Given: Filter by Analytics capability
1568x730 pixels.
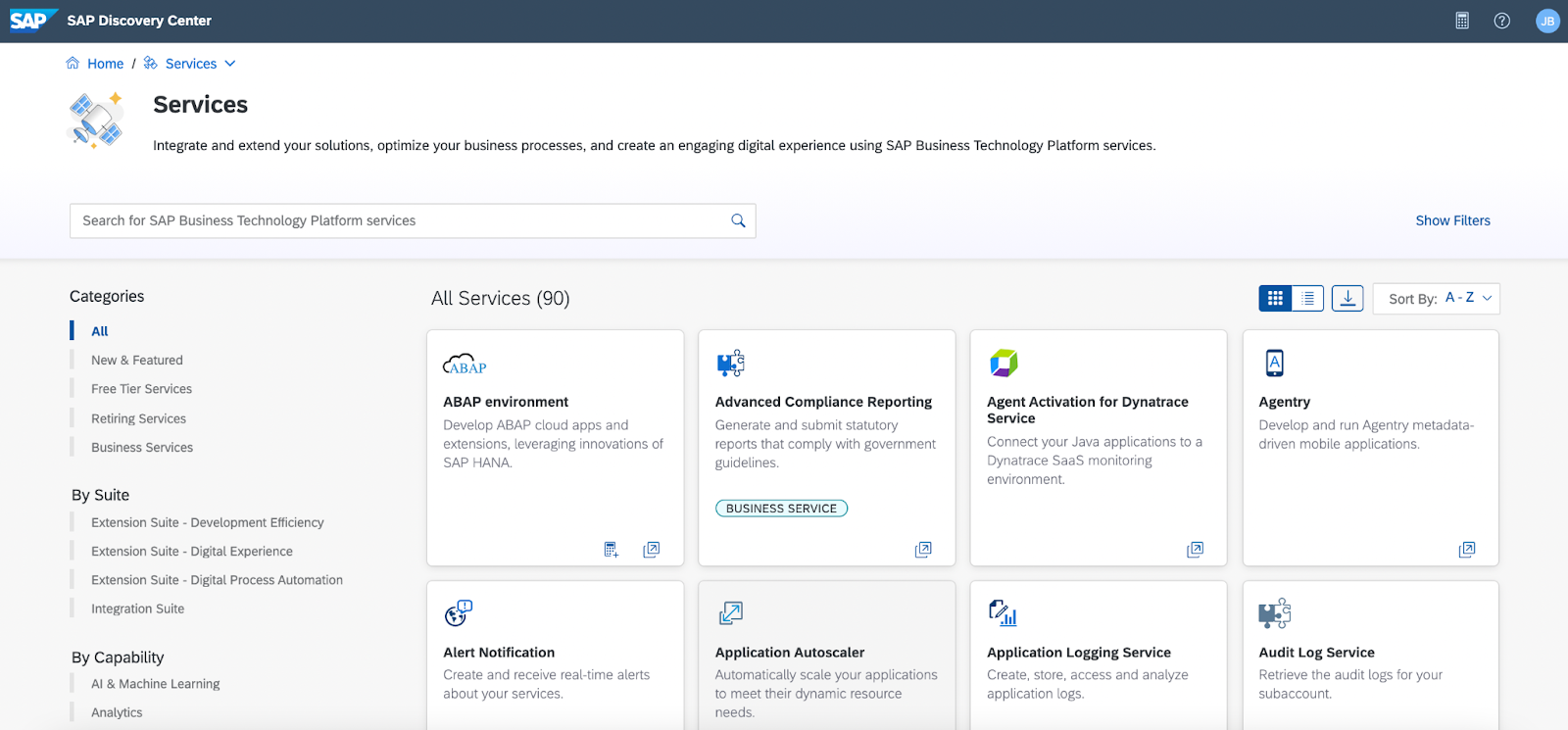Looking at the screenshot, I should click(117, 712).
